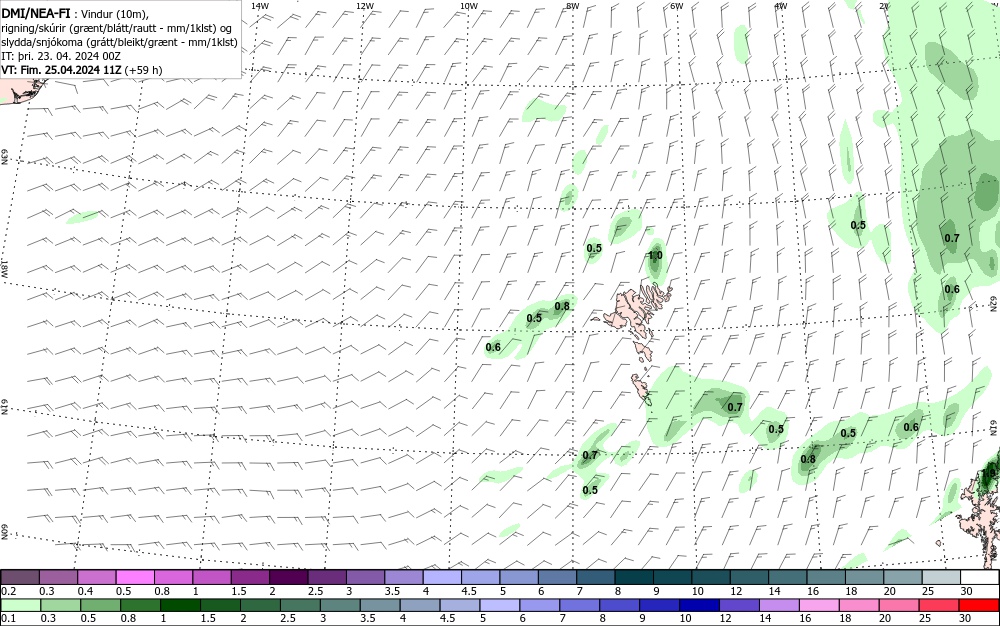This screenshot has height=626, width=1000.
Task: Click the white 30 swatch in snow legend
Action: coord(980,577)
